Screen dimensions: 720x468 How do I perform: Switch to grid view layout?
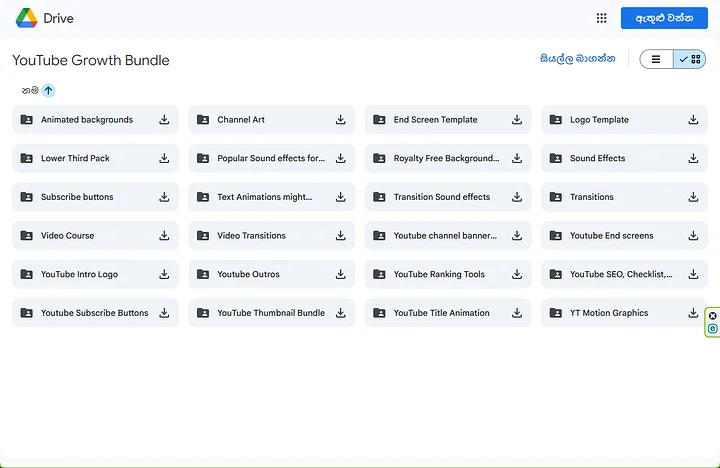pos(690,59)
